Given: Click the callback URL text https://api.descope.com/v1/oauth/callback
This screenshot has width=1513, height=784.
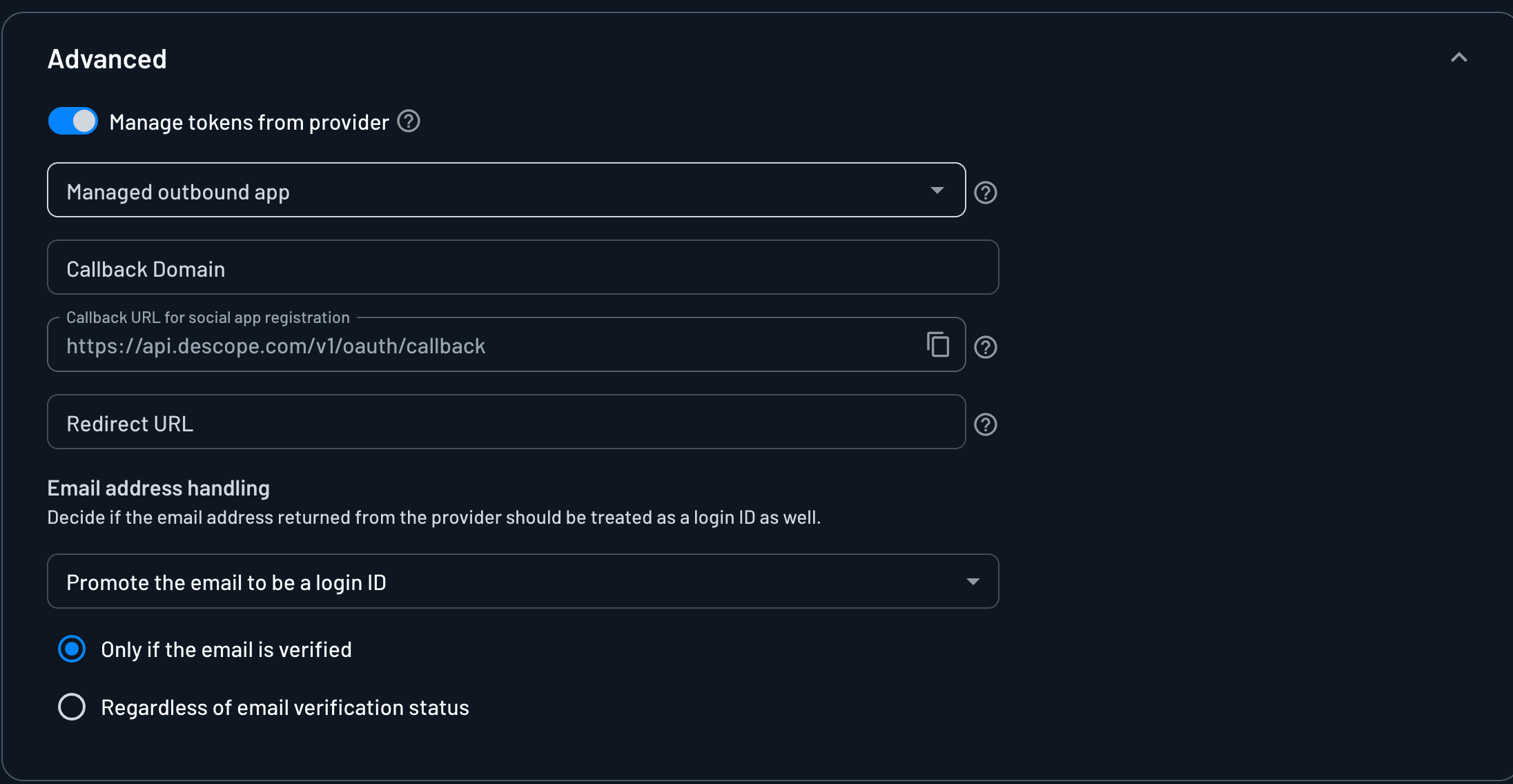Looking at the screenshot, I should [x=275, y=346].
